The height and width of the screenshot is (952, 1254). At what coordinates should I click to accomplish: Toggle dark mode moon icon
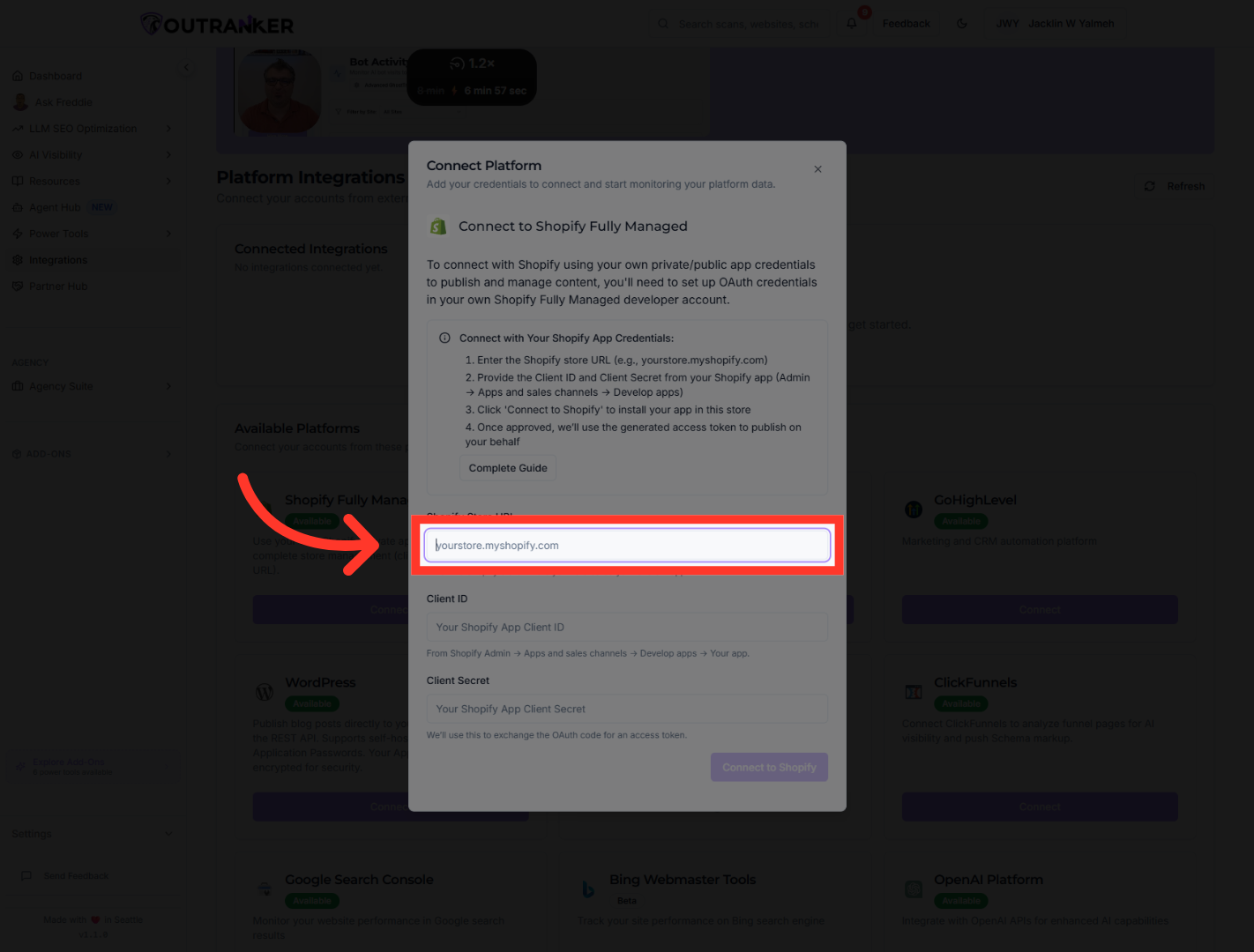[962, 24]
